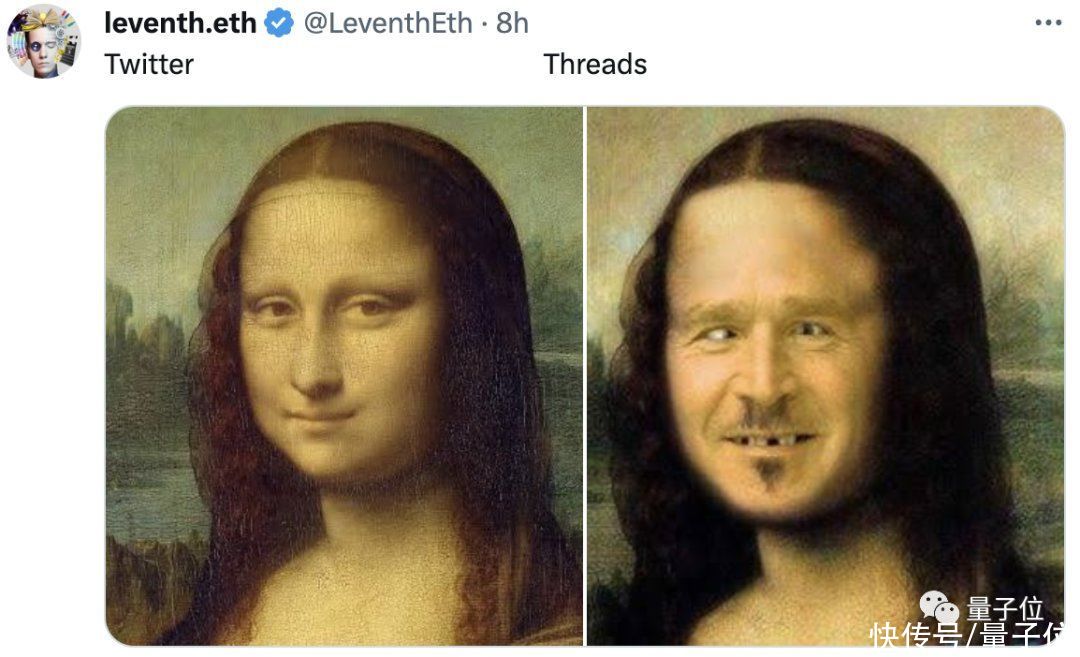Open the leventh.eth profile avatar
The height and width of the screenshot is (657, 1080).
click(x=44, y=41)
